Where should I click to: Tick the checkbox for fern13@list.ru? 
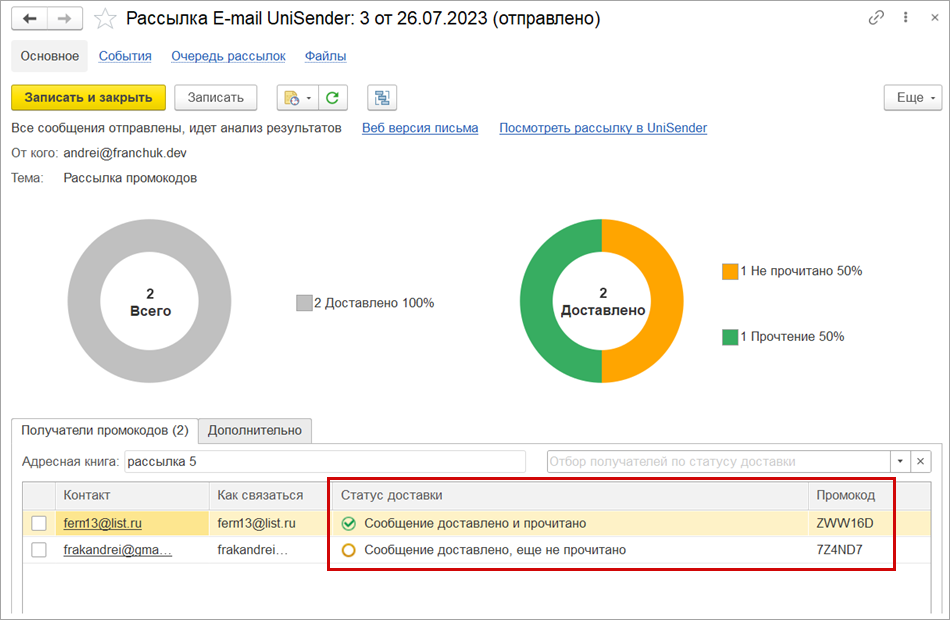click(x=39, y=523)
